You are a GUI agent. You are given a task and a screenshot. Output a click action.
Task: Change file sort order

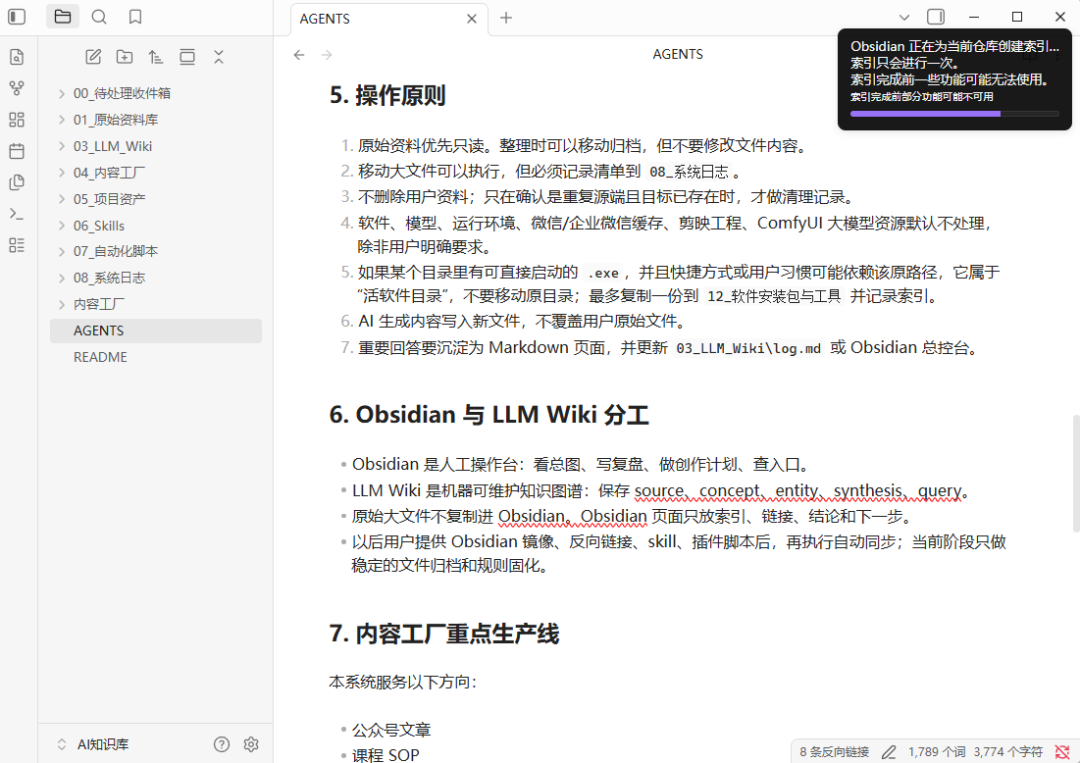tap(156, 57)
